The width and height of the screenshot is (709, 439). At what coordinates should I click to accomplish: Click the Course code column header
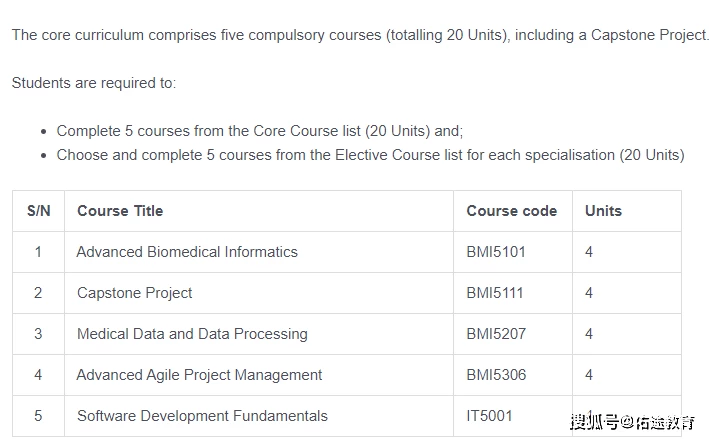[x=511, y=211]
